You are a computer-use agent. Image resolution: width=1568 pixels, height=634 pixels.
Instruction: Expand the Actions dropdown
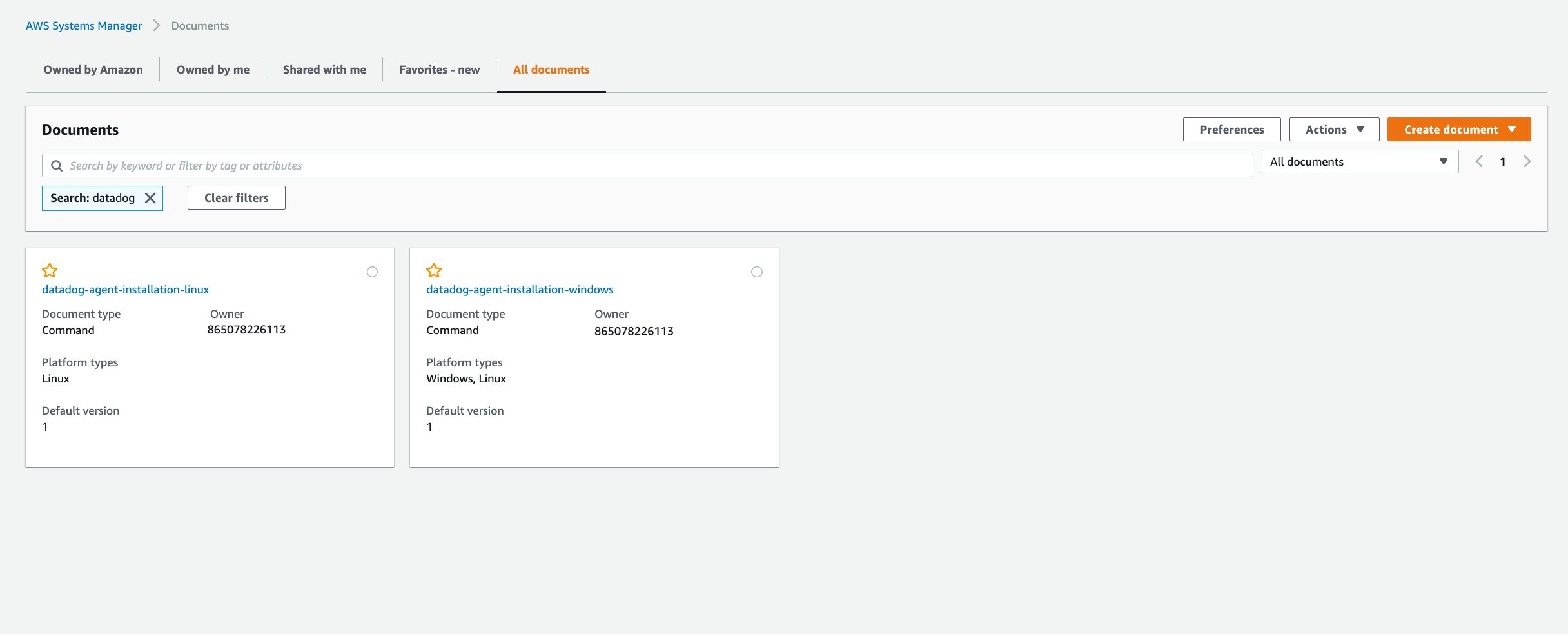pos(1334,129)
